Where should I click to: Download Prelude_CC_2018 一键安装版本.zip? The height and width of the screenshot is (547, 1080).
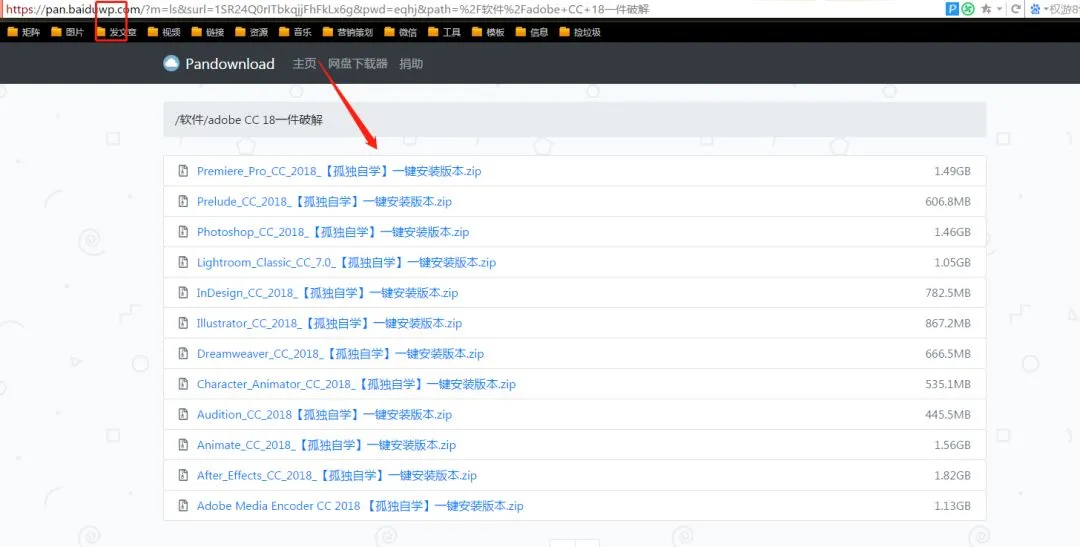click(x=324, y=201)
